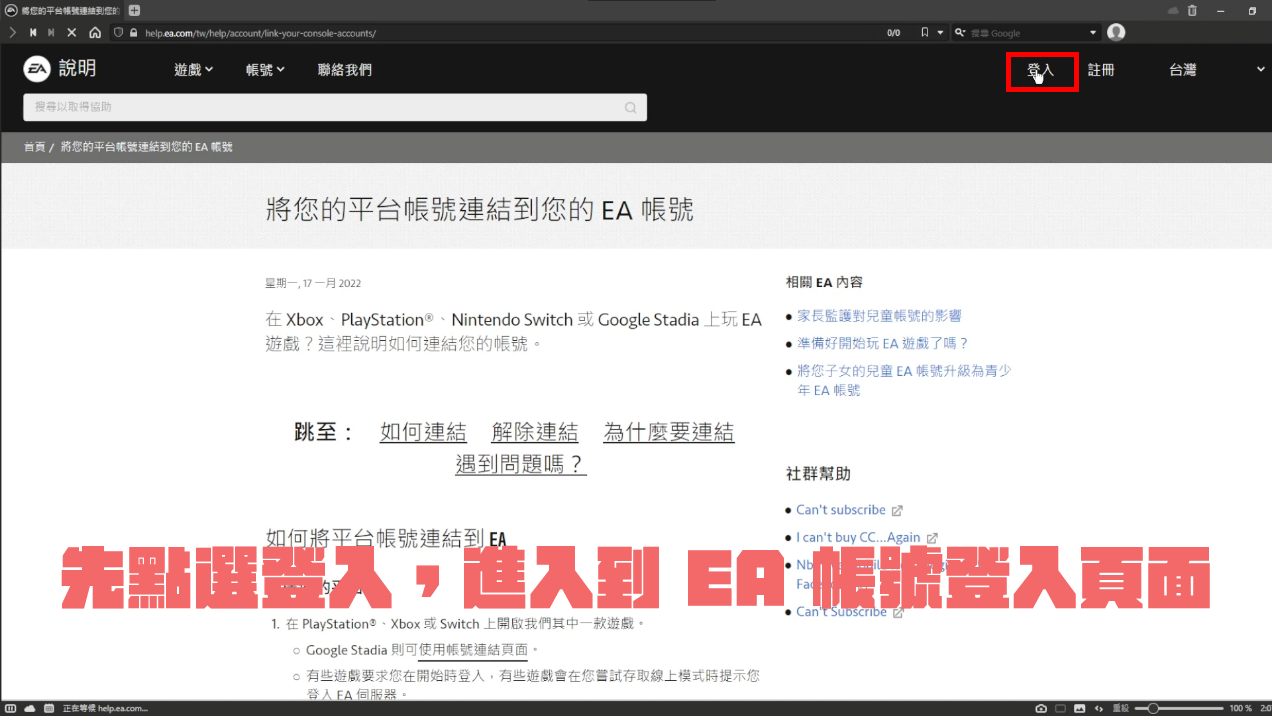Viewport: 1272px width, 716px height.
Task: Jump to the 解除連結 section
Action: [535, 432]
